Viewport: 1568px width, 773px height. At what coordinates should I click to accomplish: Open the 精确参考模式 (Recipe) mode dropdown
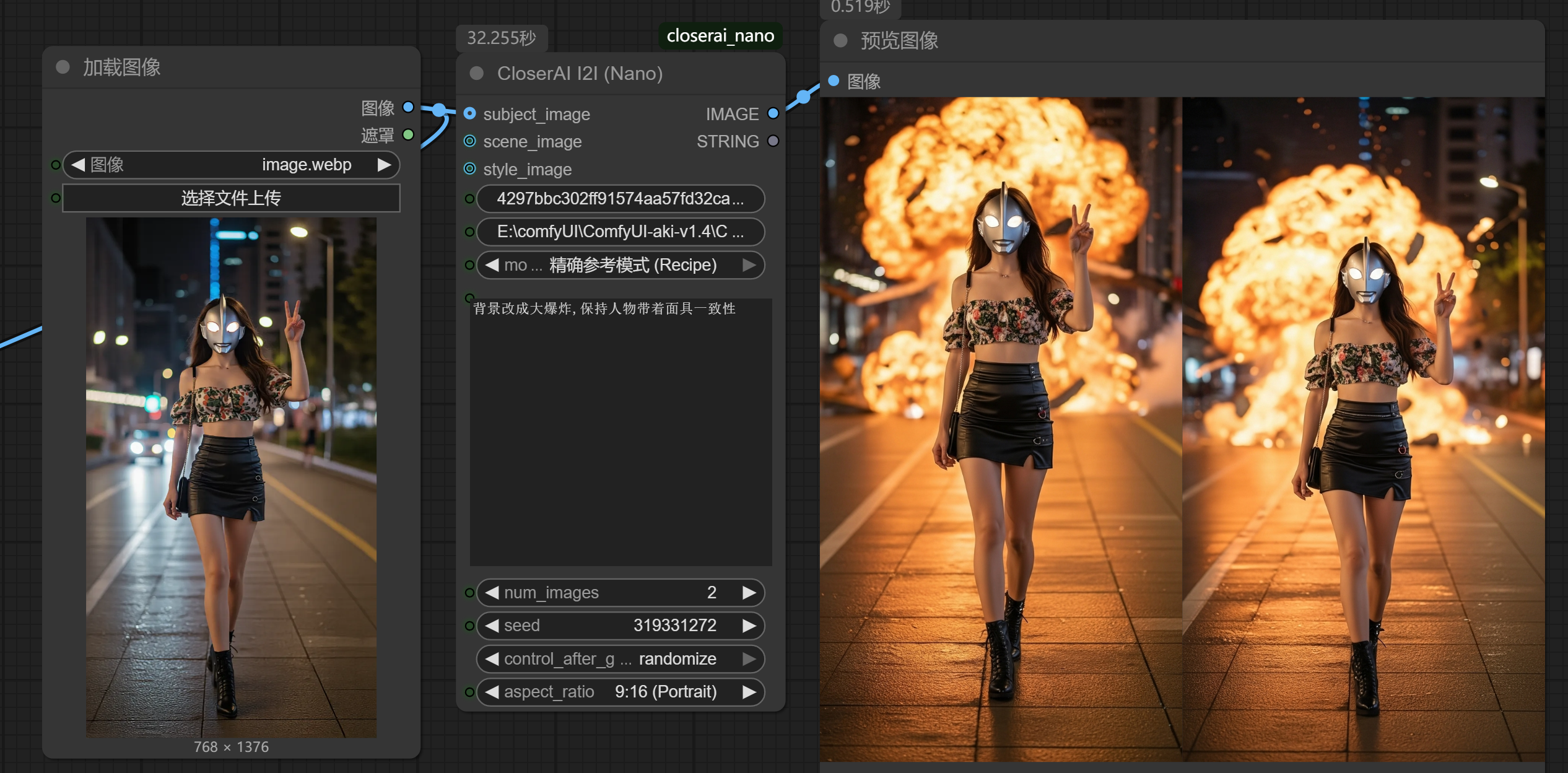[621, 265]
